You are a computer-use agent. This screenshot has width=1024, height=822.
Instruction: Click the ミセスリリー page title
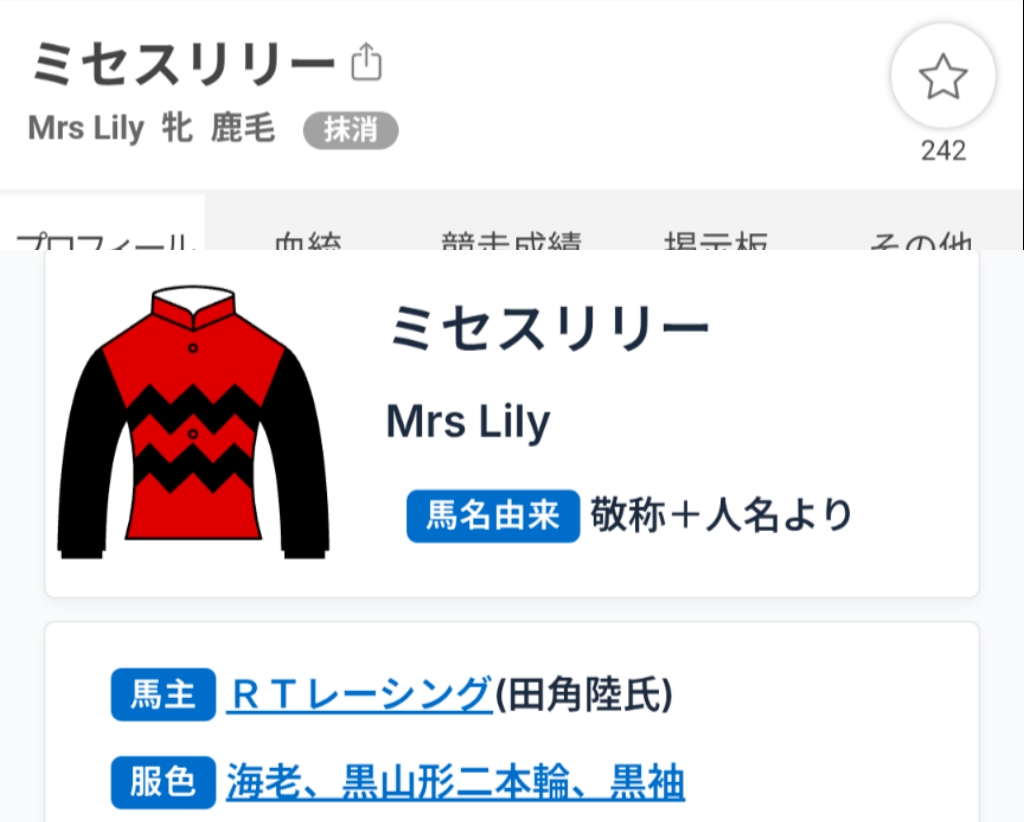click(184, 63)
